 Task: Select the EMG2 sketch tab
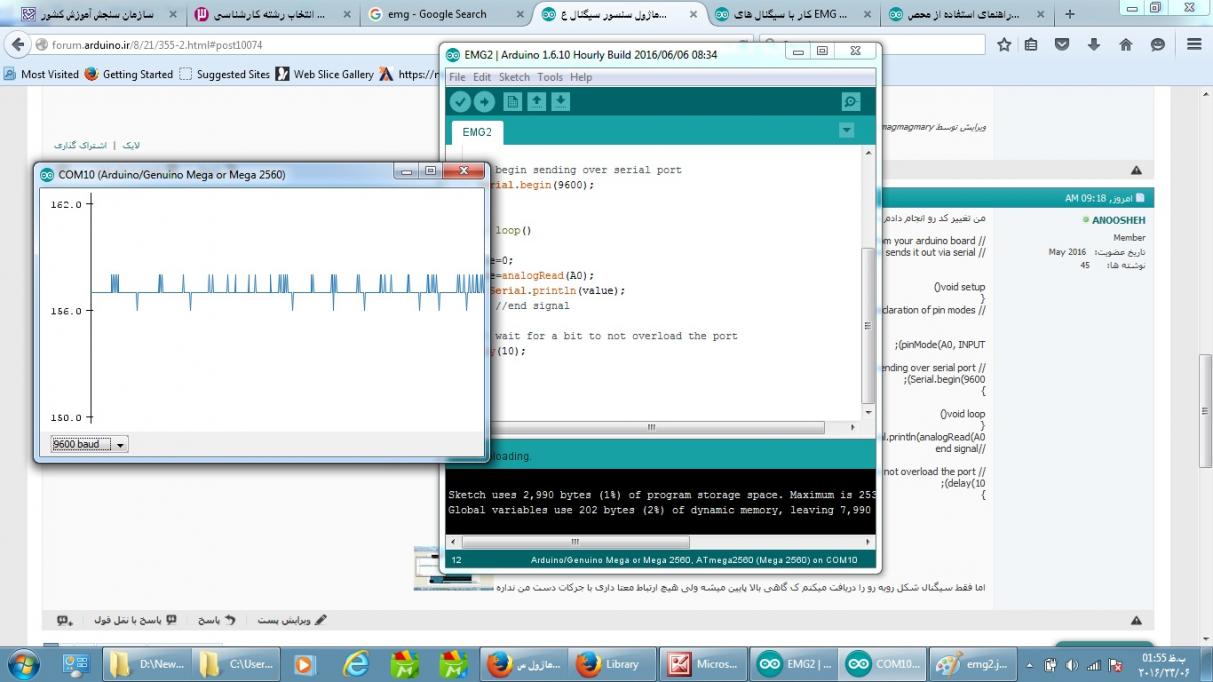tap(477, 132)
